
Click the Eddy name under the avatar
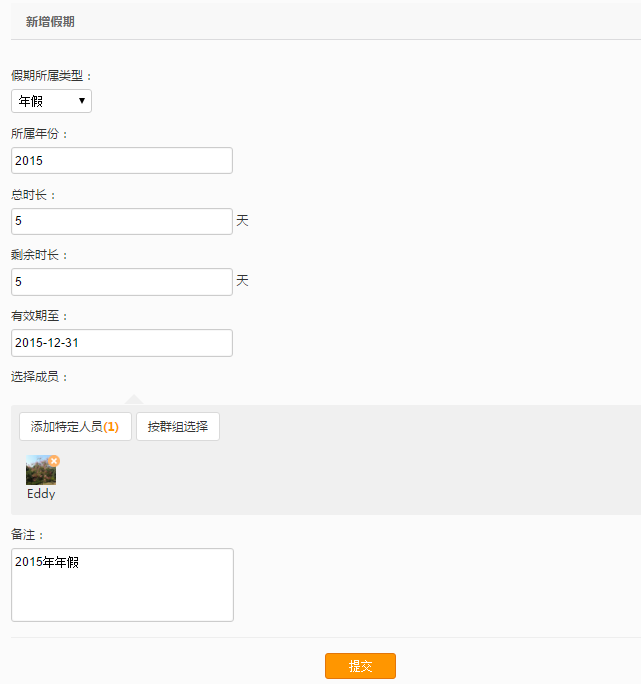pos(41,494)
